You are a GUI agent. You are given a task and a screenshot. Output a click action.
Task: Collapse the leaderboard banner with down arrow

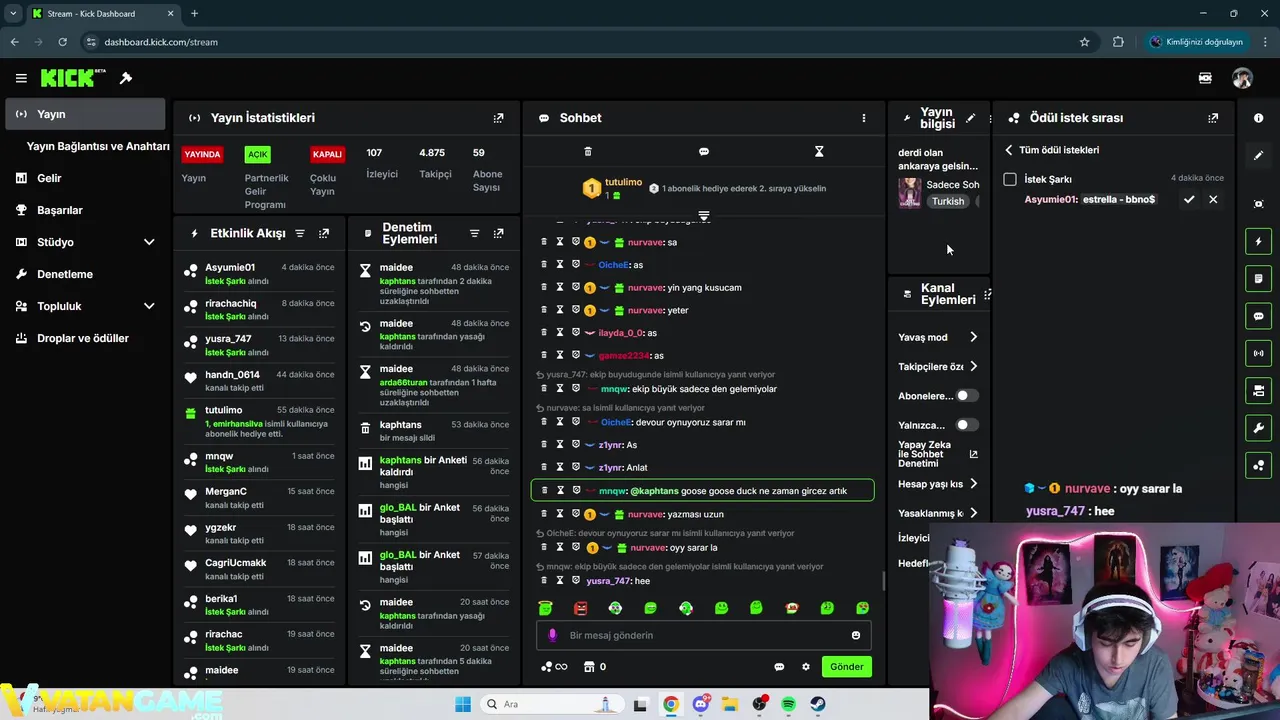704,216
